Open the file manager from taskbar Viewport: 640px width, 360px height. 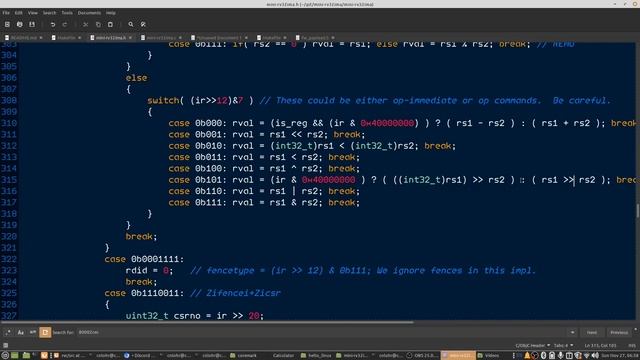(x=26, y=356)
